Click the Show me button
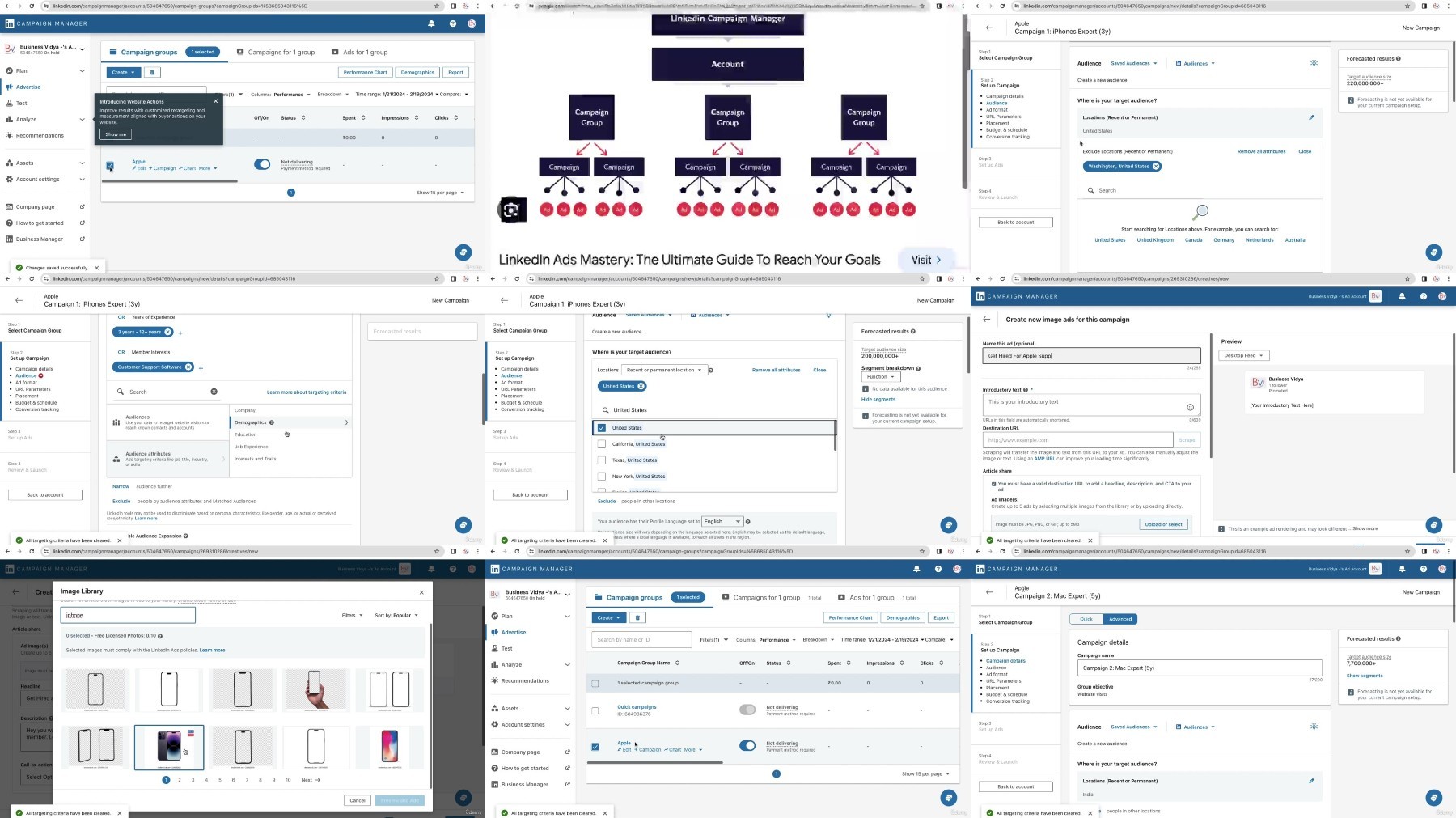The image size is (1456, 818). [116, 134]
